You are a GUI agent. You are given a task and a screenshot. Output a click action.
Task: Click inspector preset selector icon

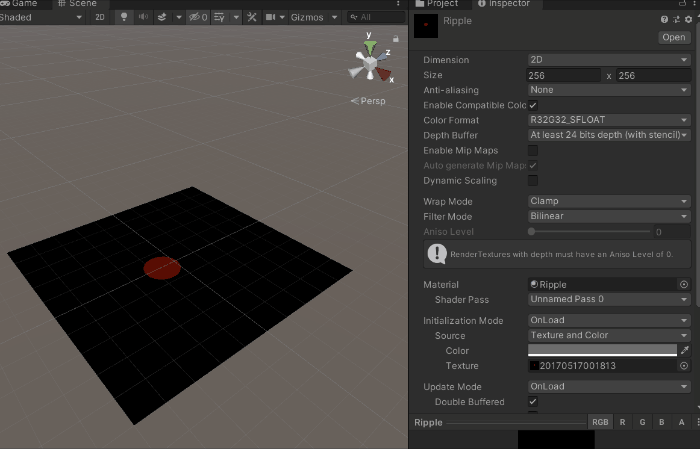pos(676,19)
